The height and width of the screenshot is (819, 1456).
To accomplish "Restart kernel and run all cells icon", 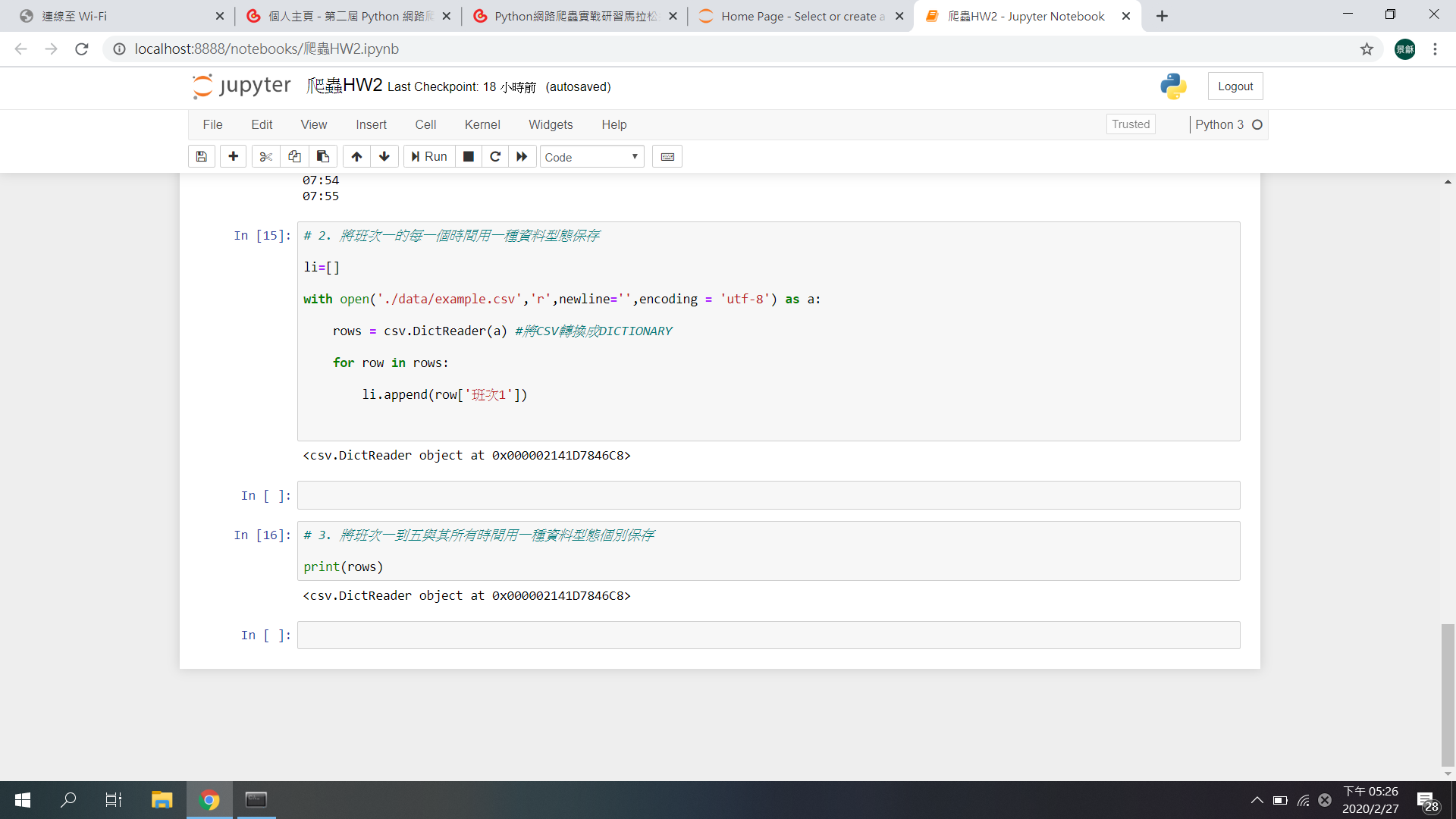I will click(522, 157).
